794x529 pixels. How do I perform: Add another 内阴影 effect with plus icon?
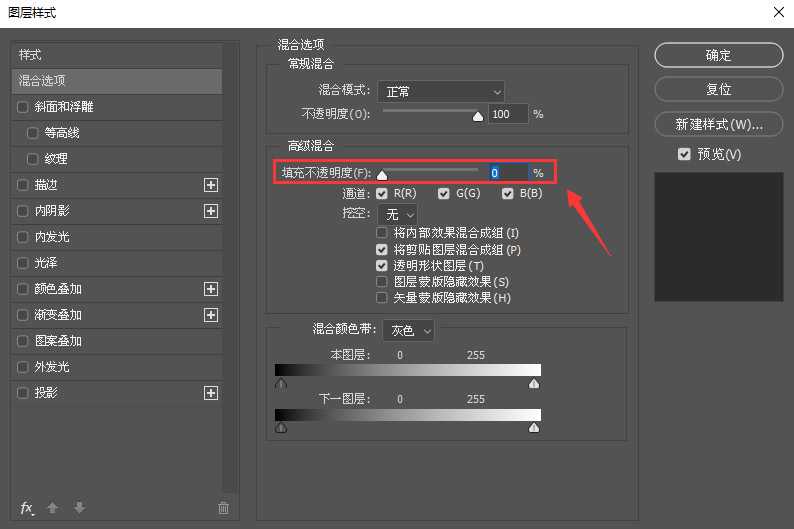click(211, 211)
